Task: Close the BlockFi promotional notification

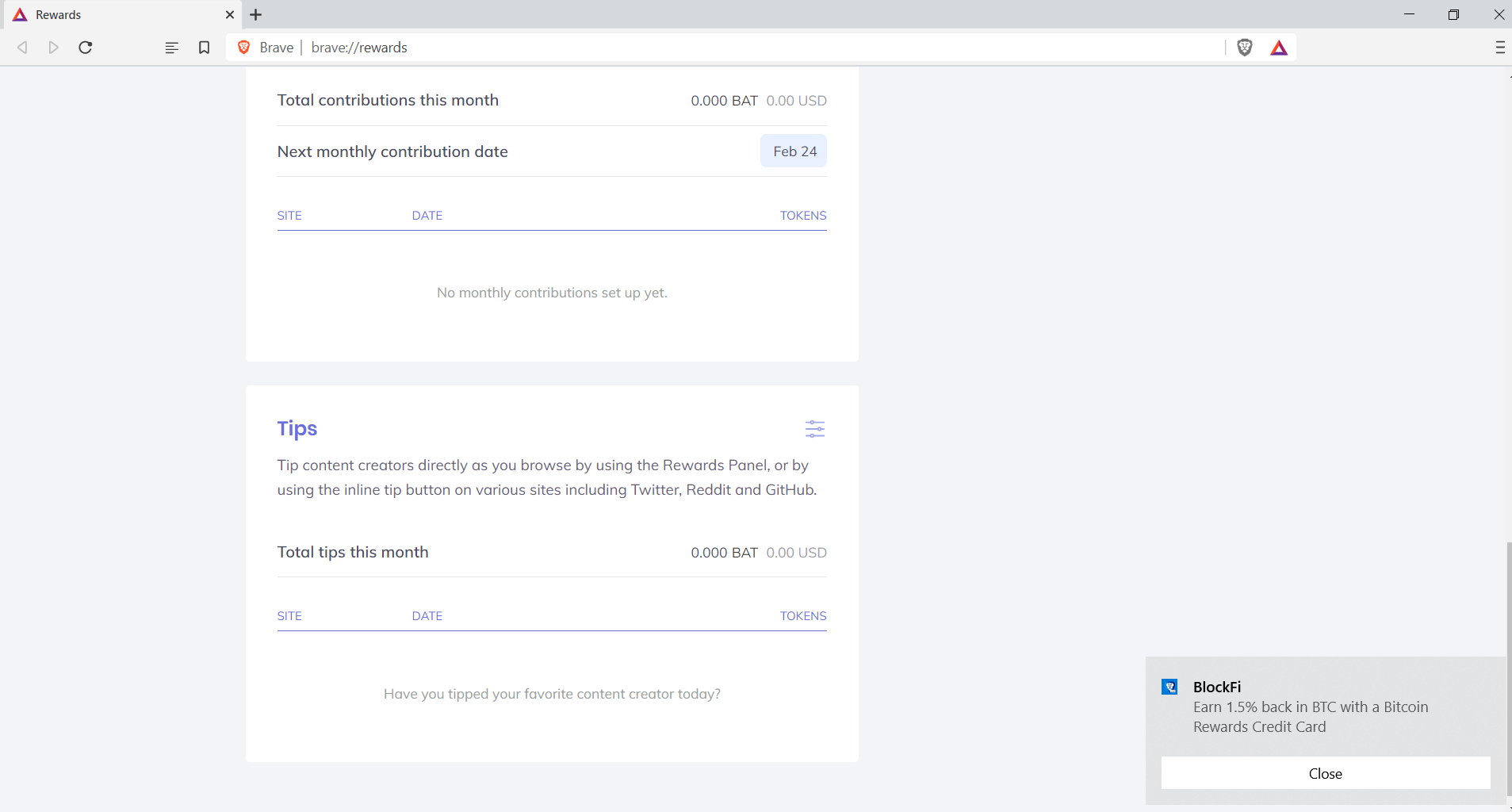Action: tap(1324, 773)
